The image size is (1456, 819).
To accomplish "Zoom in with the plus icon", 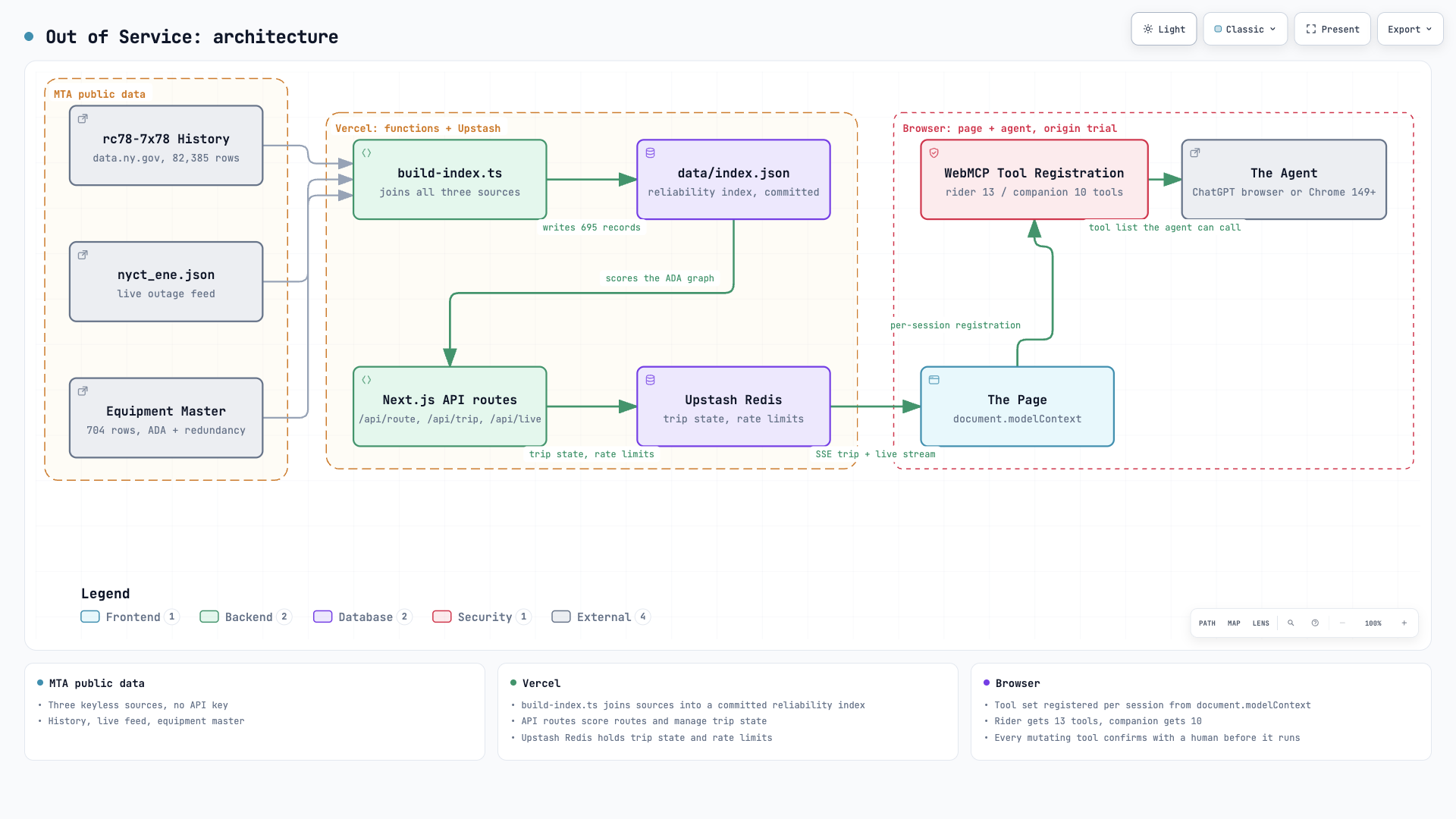I will pyautogui.click(x=1404, y=623).
